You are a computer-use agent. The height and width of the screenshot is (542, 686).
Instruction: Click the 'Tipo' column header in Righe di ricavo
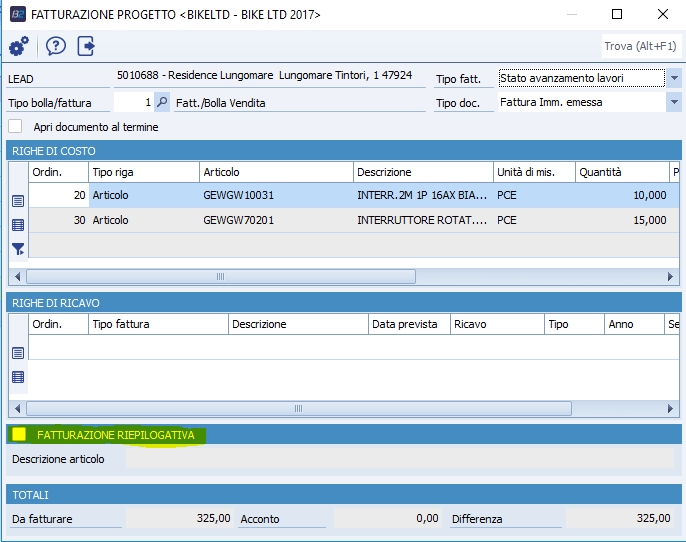[x=574, y=324]
